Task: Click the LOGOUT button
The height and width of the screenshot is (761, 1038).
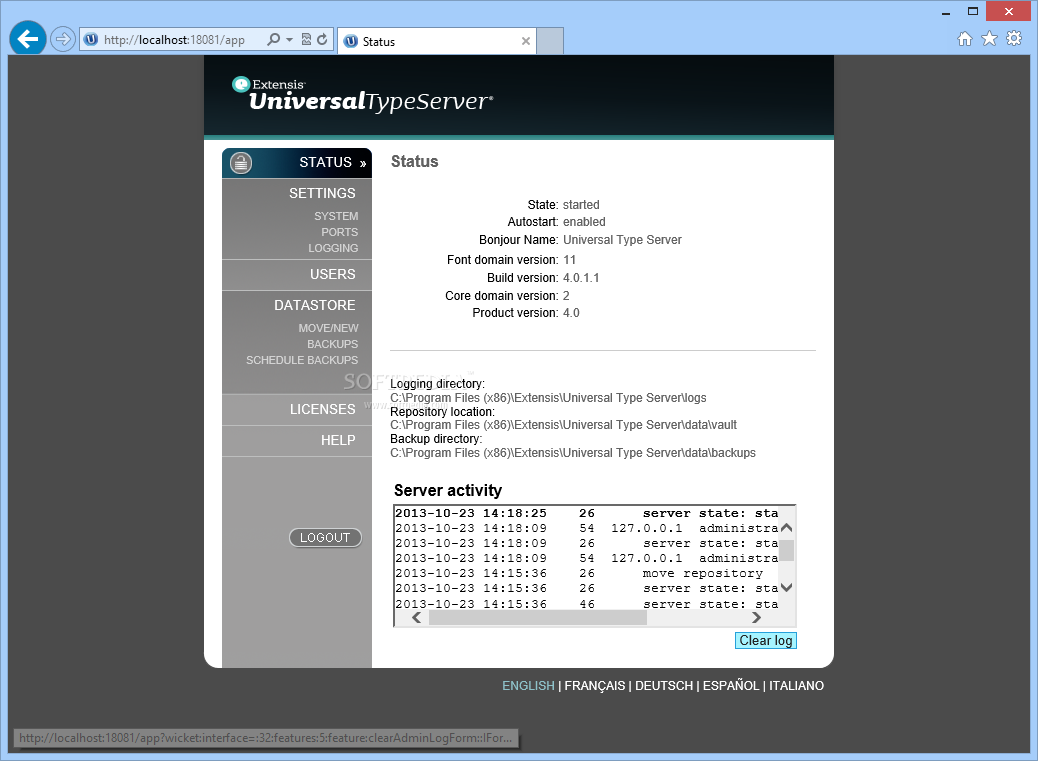Action: coord(325,537)
